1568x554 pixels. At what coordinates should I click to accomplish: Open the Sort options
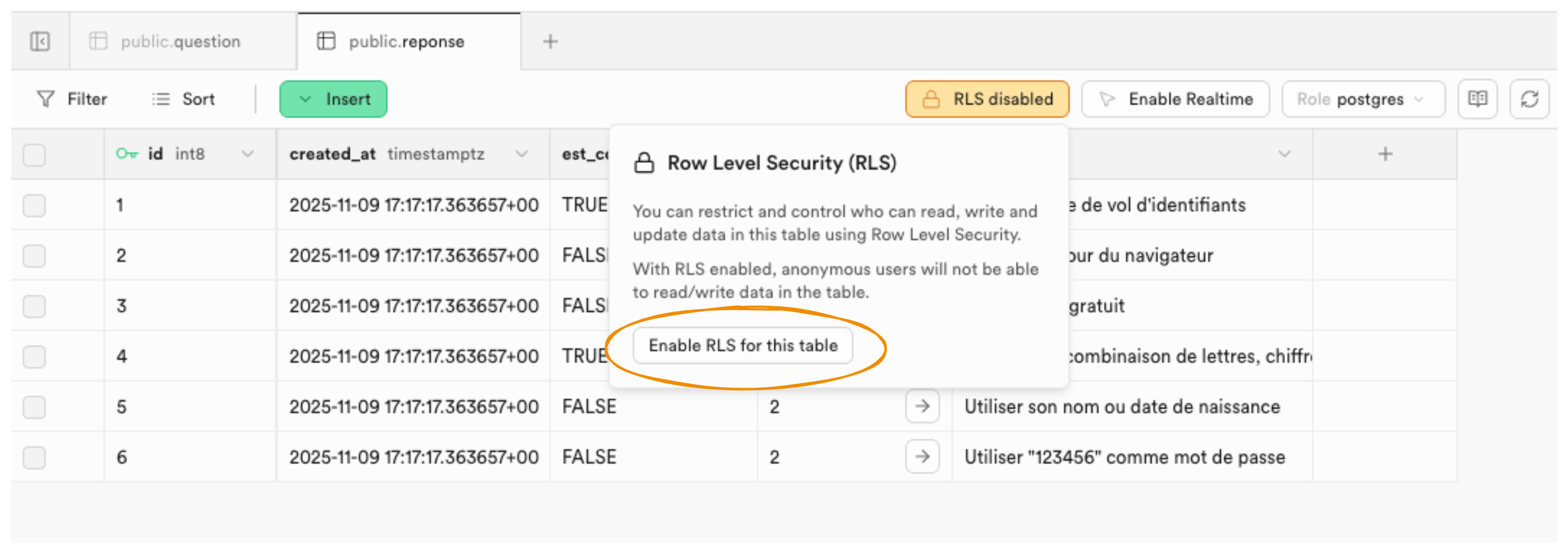pos(184,99)
